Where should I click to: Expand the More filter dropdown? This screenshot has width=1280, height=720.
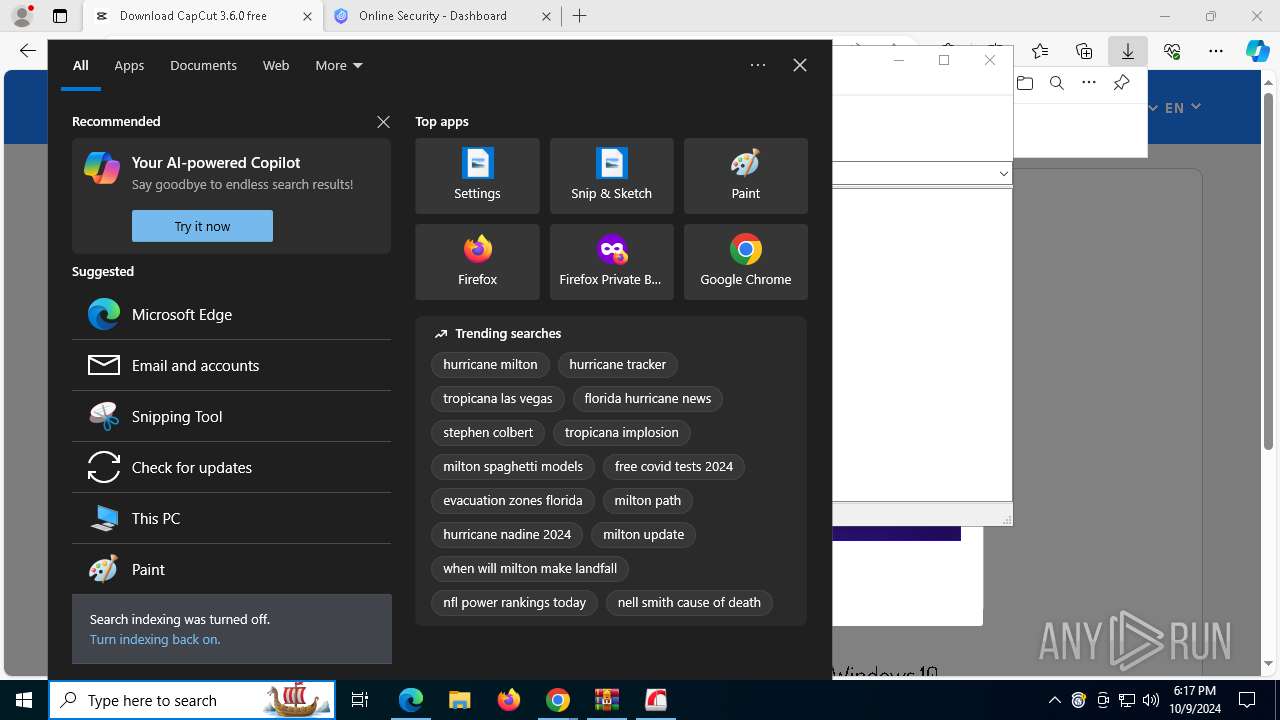tap(338, 66)
